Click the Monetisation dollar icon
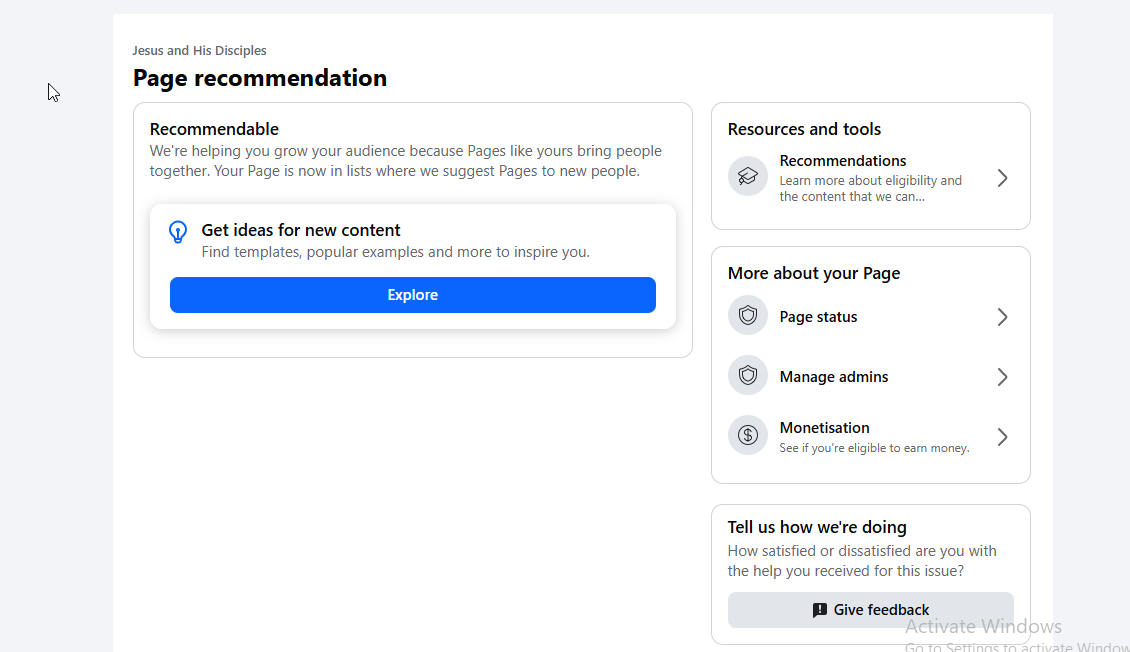This screenshot has height=652, width=1130. [747, 435]
